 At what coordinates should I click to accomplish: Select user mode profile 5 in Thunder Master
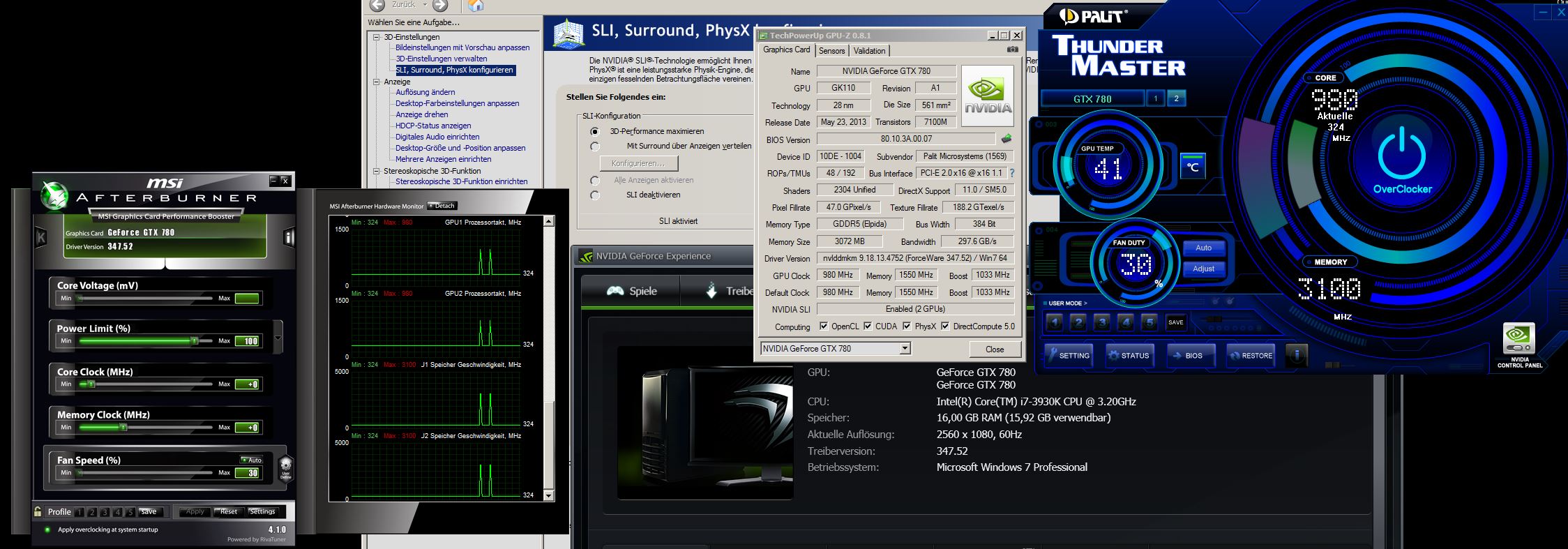pyautogui.click(x=1149, y=322)
